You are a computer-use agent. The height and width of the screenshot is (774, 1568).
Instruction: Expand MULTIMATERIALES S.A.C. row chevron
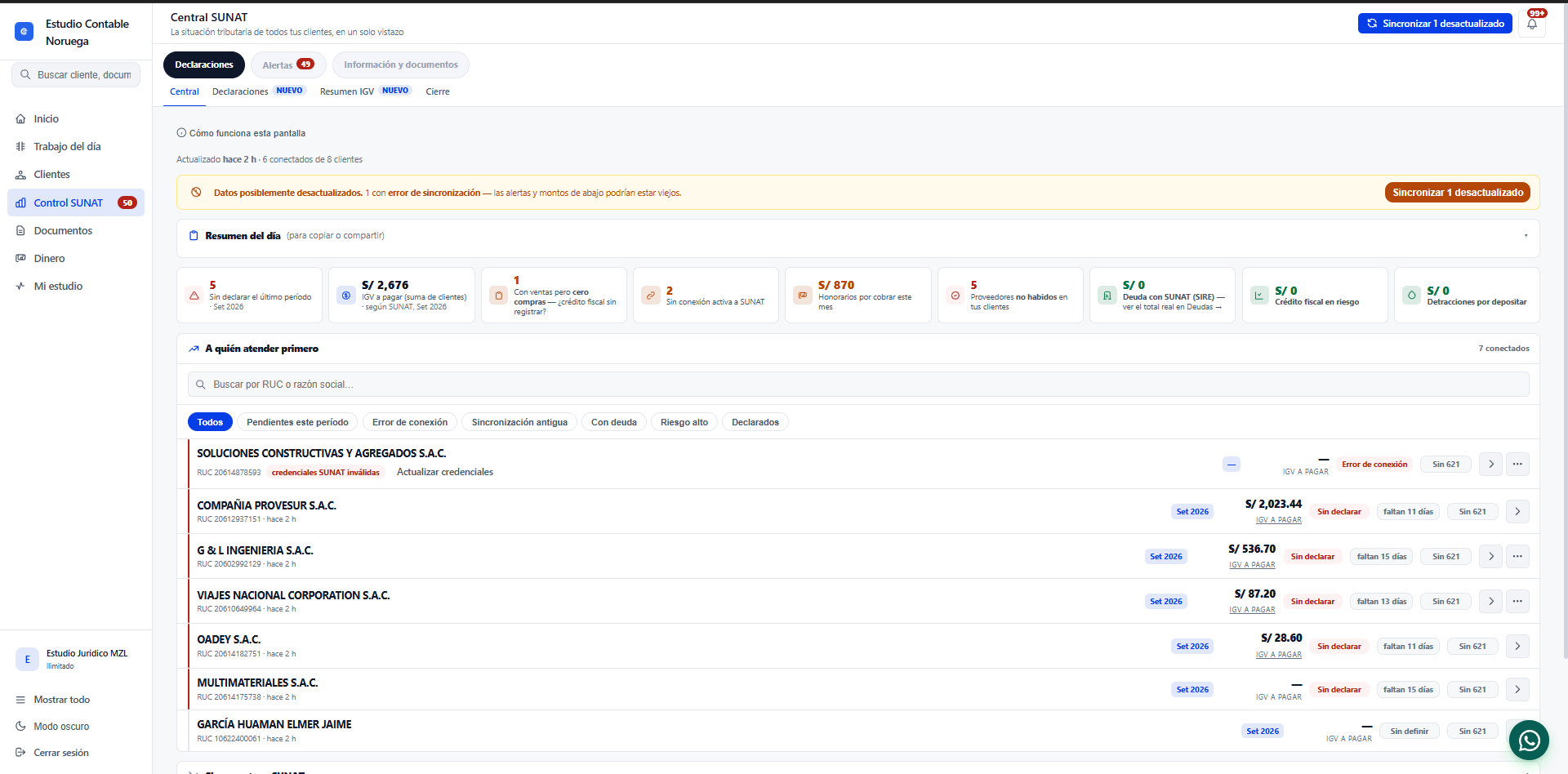pyautogui.click(x=1517, y=690)
